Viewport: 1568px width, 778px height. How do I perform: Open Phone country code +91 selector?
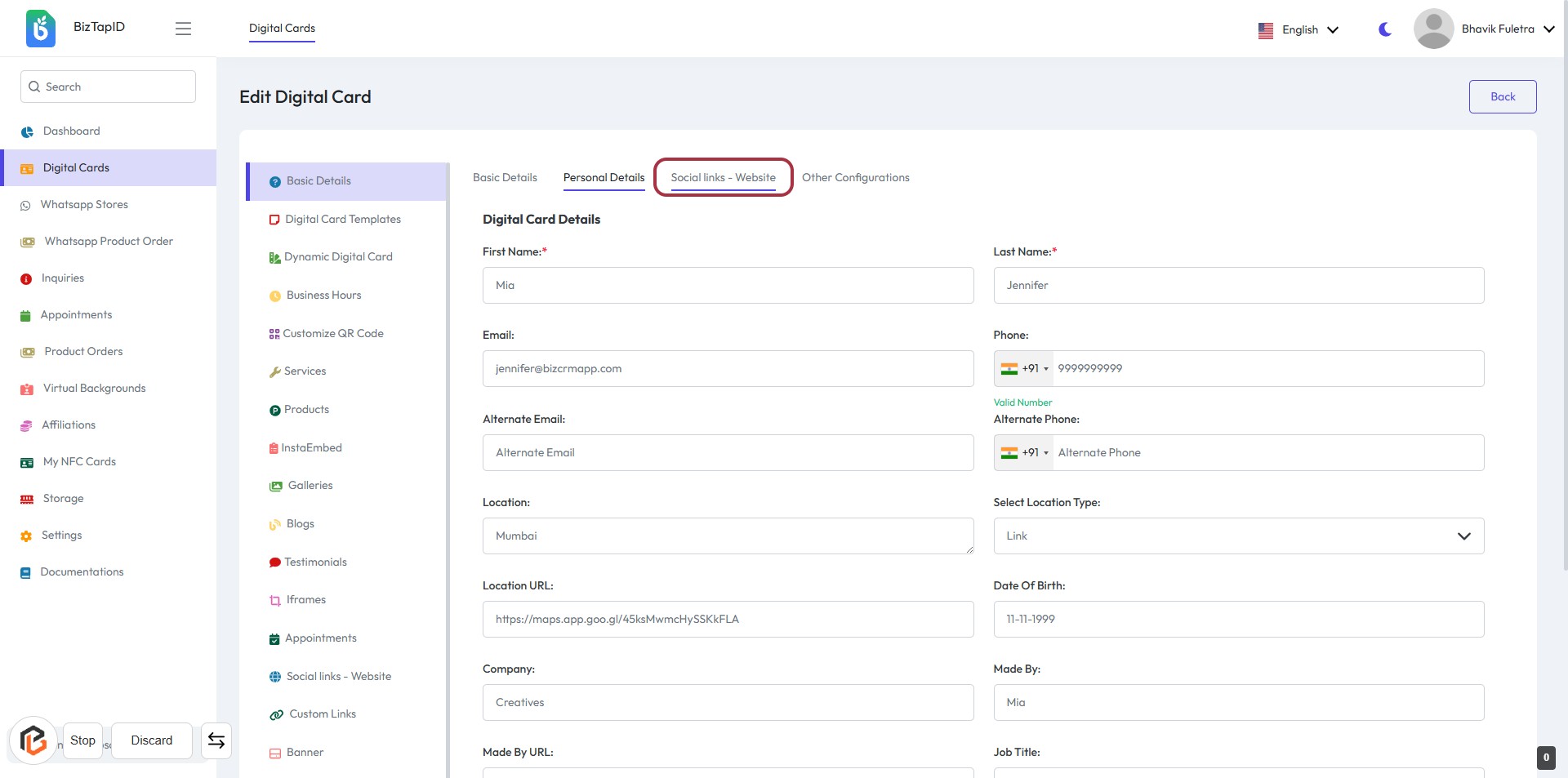pyautogui.click(x=1024, y=369)
